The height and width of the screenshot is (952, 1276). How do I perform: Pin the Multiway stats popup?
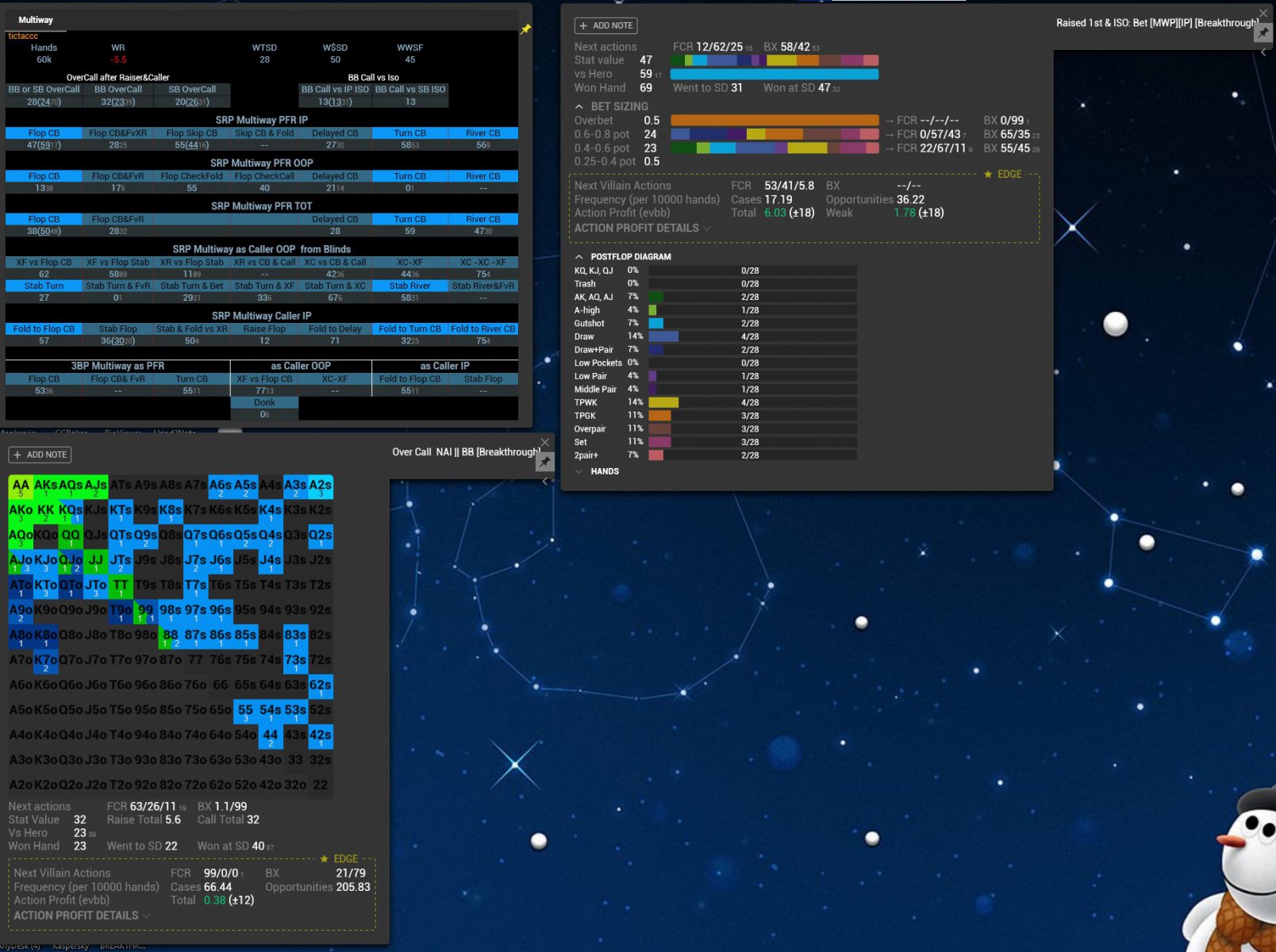pos(525,29)
